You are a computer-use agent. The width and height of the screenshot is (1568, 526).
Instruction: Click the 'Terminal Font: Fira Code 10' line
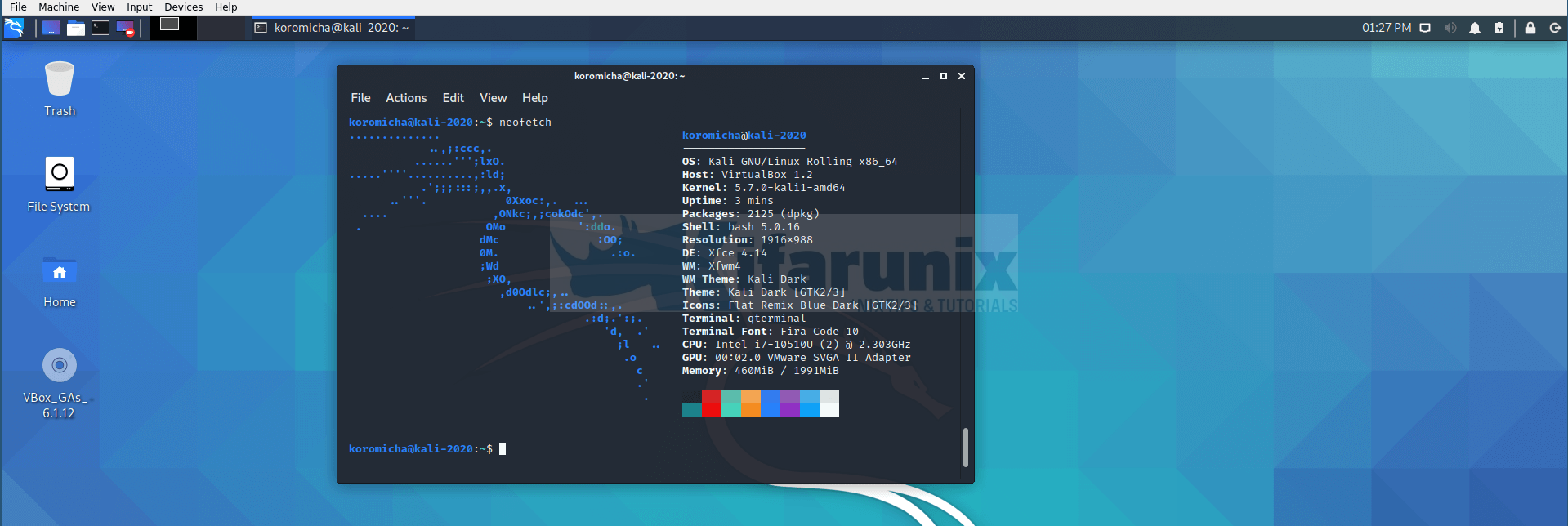(x=771, y=332)
